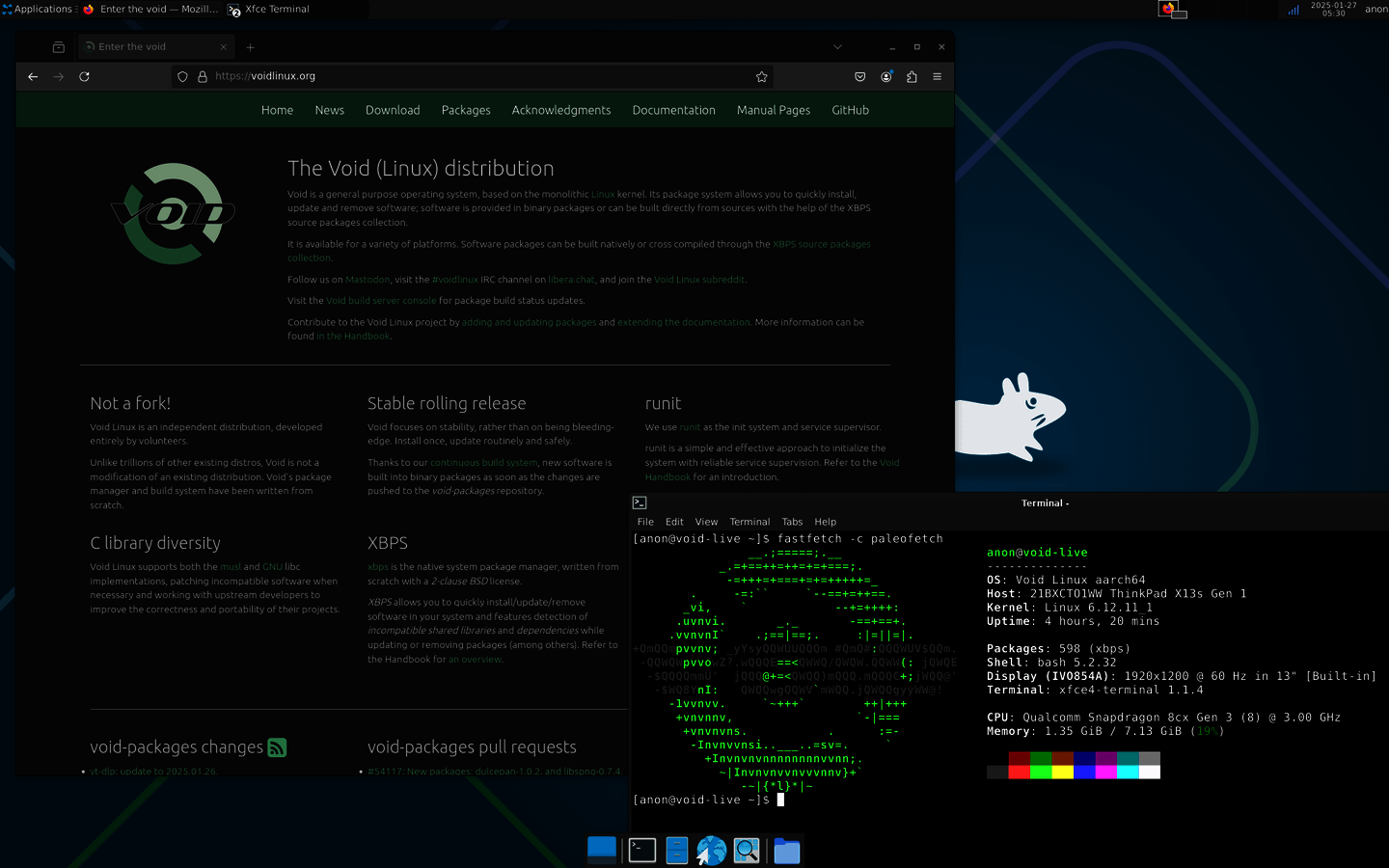The width and height of the screenshot is (1389, 868).
Task: Open the application finder magnifier in dock
Action: point(747,851)
